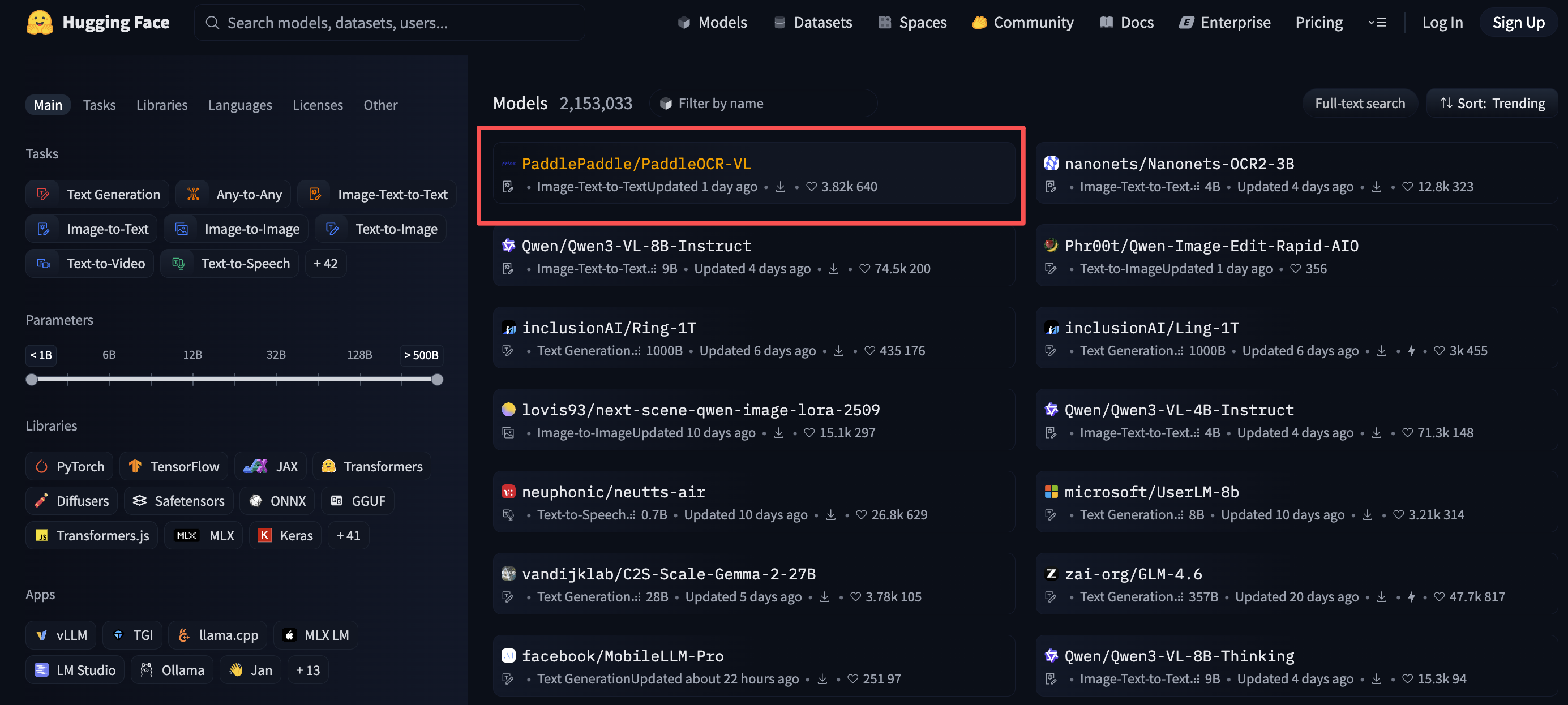Toggle the PyTorch library filter
Image resolution: width=1568 pixels, height=705 pixels.
[70, 467]
